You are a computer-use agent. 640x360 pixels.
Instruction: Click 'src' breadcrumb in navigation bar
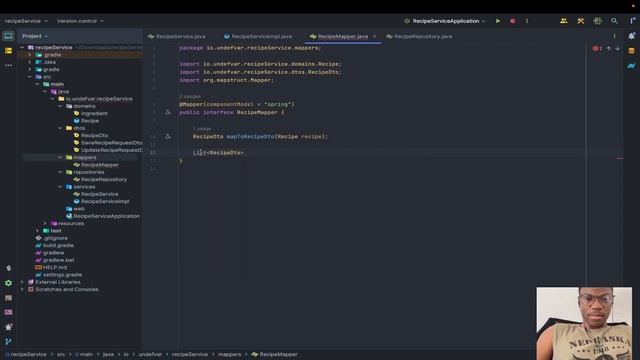click(61, 354)
